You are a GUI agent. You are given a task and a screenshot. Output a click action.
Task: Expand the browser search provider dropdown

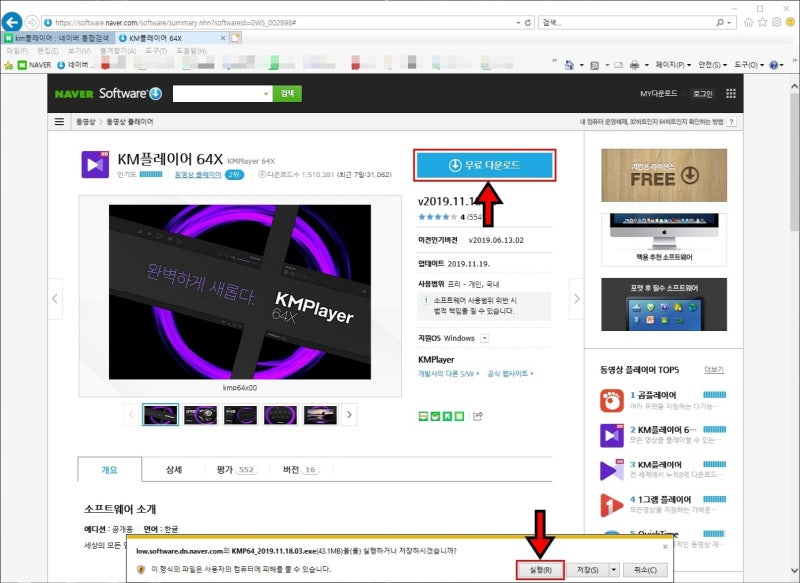point(729,23)
